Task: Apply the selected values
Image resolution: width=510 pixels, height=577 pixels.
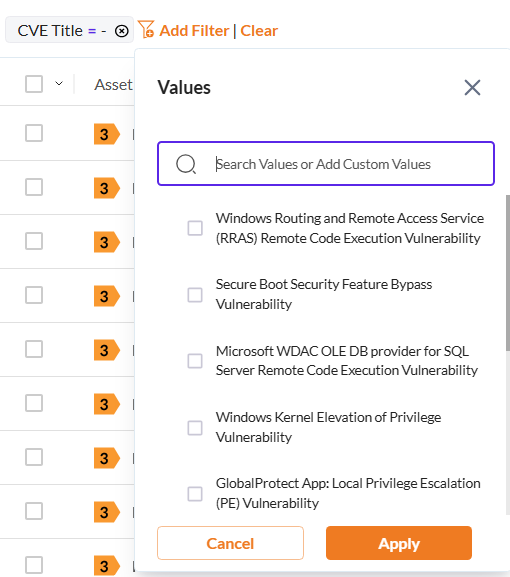Action: coord(399,543)
